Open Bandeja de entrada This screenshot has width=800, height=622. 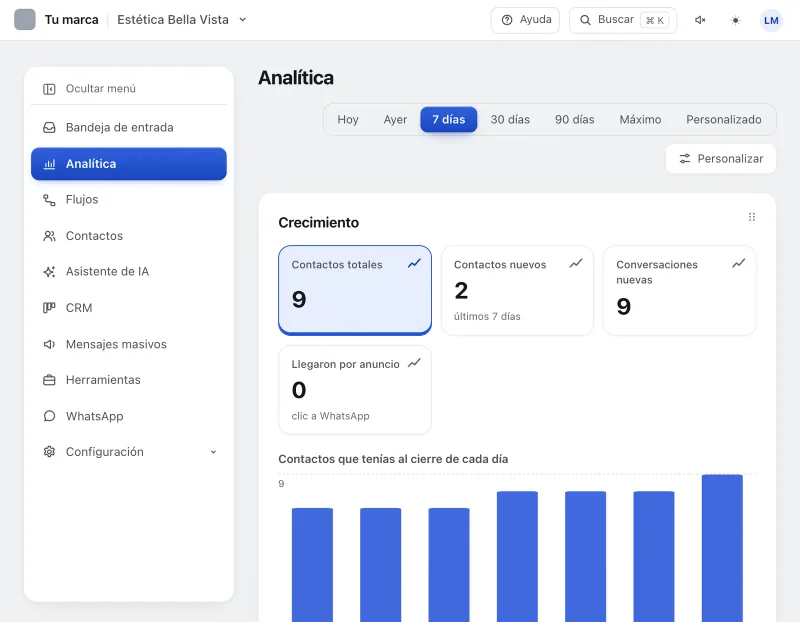click(x=129, y=128)
